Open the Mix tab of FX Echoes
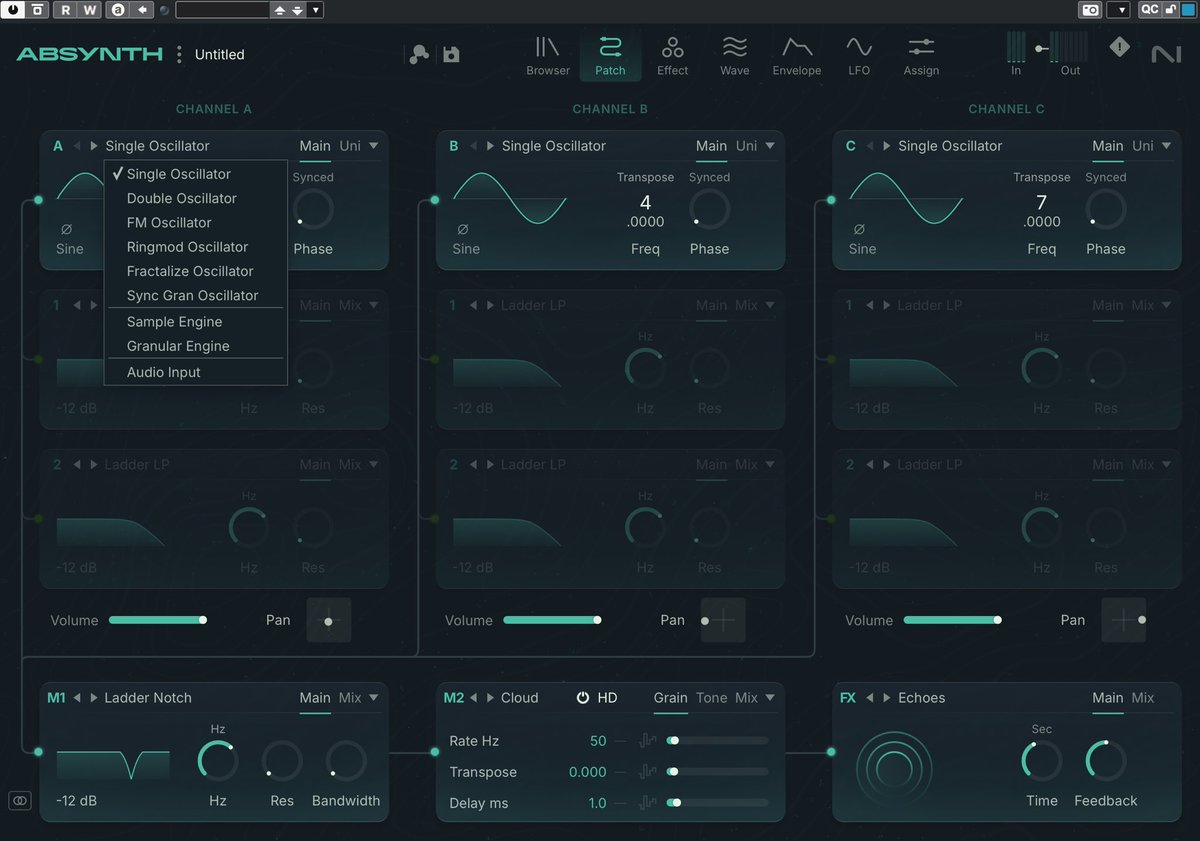The image size is (1200, 841). pyautogui.click(x=1143, y=698)
